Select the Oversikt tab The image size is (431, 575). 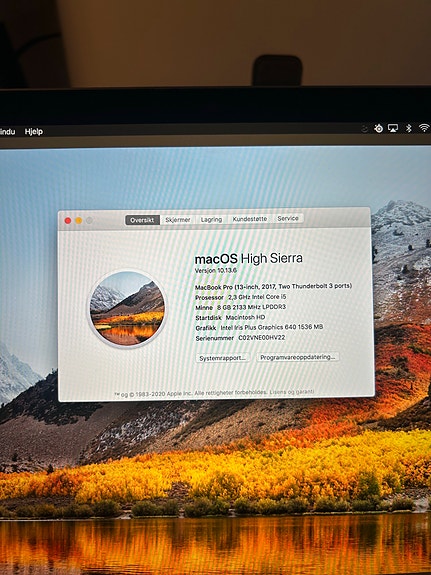coord(142,220)
